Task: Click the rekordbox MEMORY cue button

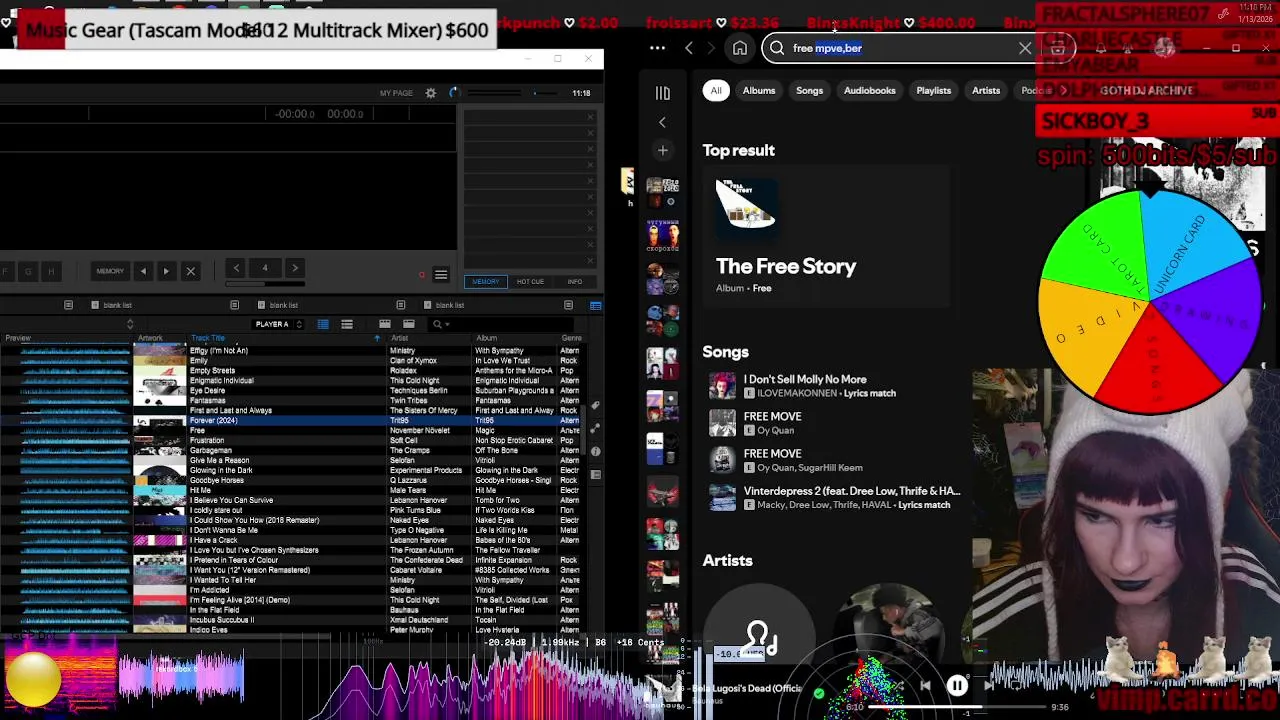Action: pos(110,271)
